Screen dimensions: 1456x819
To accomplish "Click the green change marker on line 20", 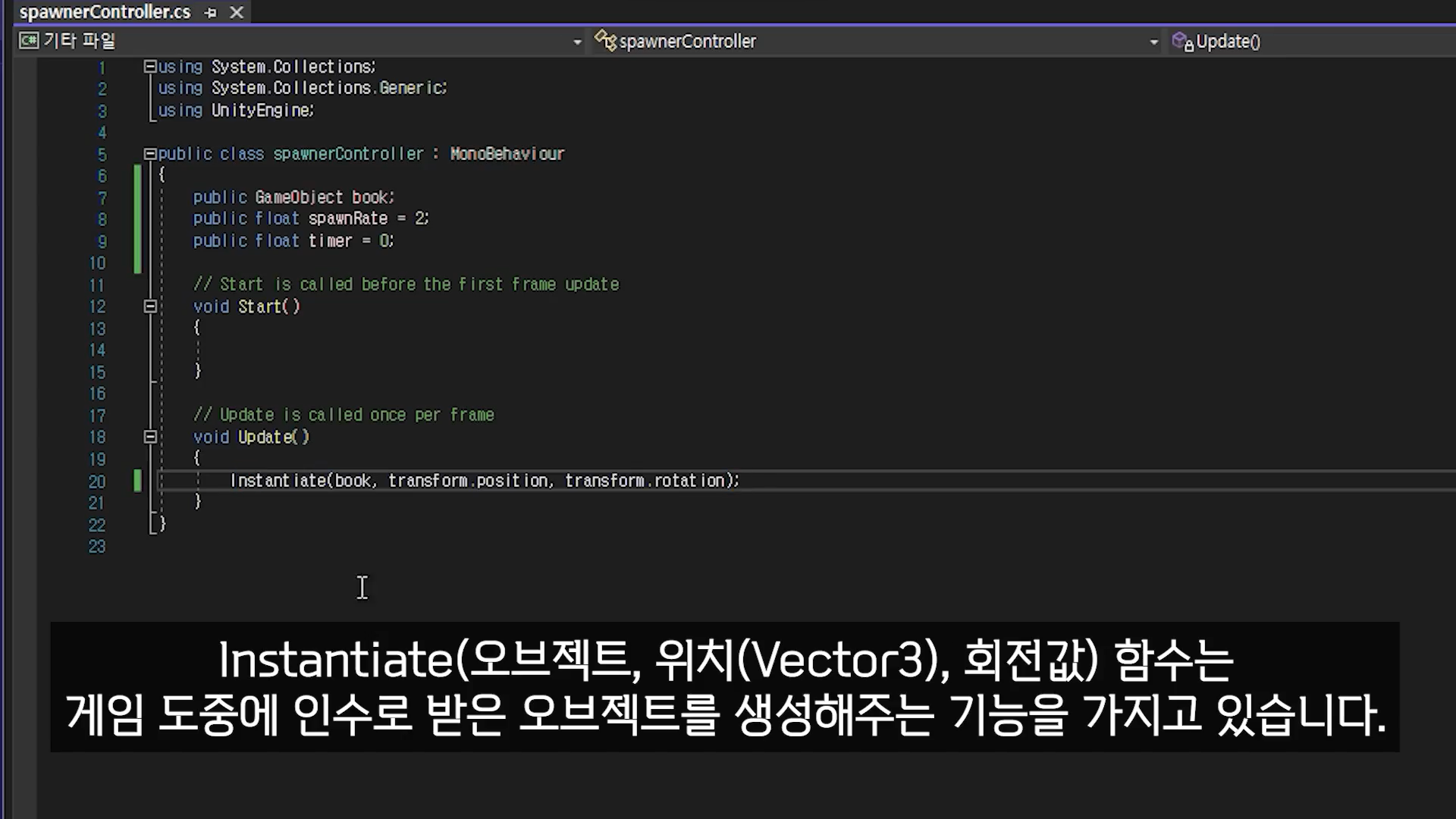I will point(137,481).
